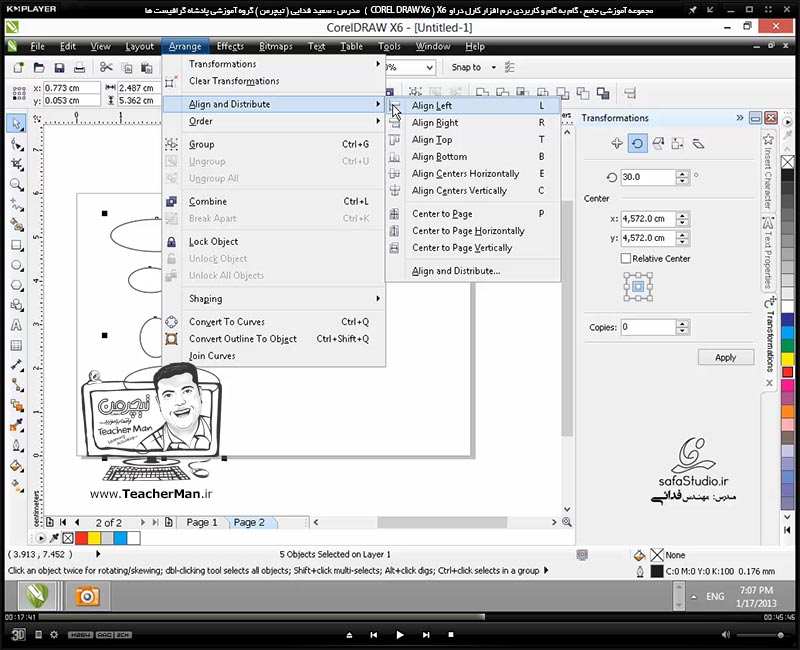Select the Fill bucket tool

tap(16, 466)
